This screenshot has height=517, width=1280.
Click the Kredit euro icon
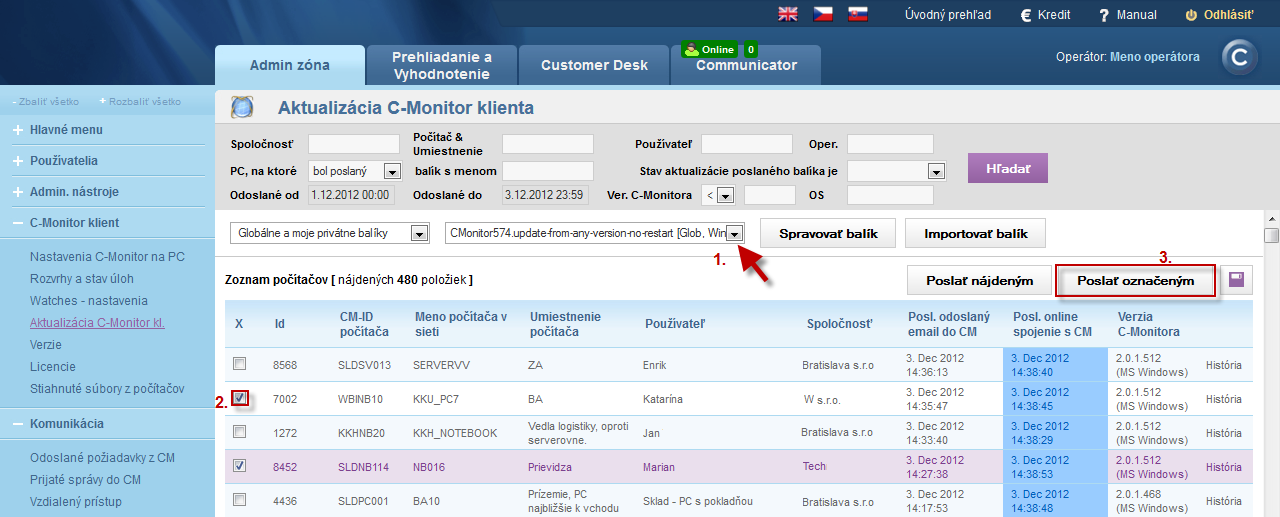click(1025, 15)
